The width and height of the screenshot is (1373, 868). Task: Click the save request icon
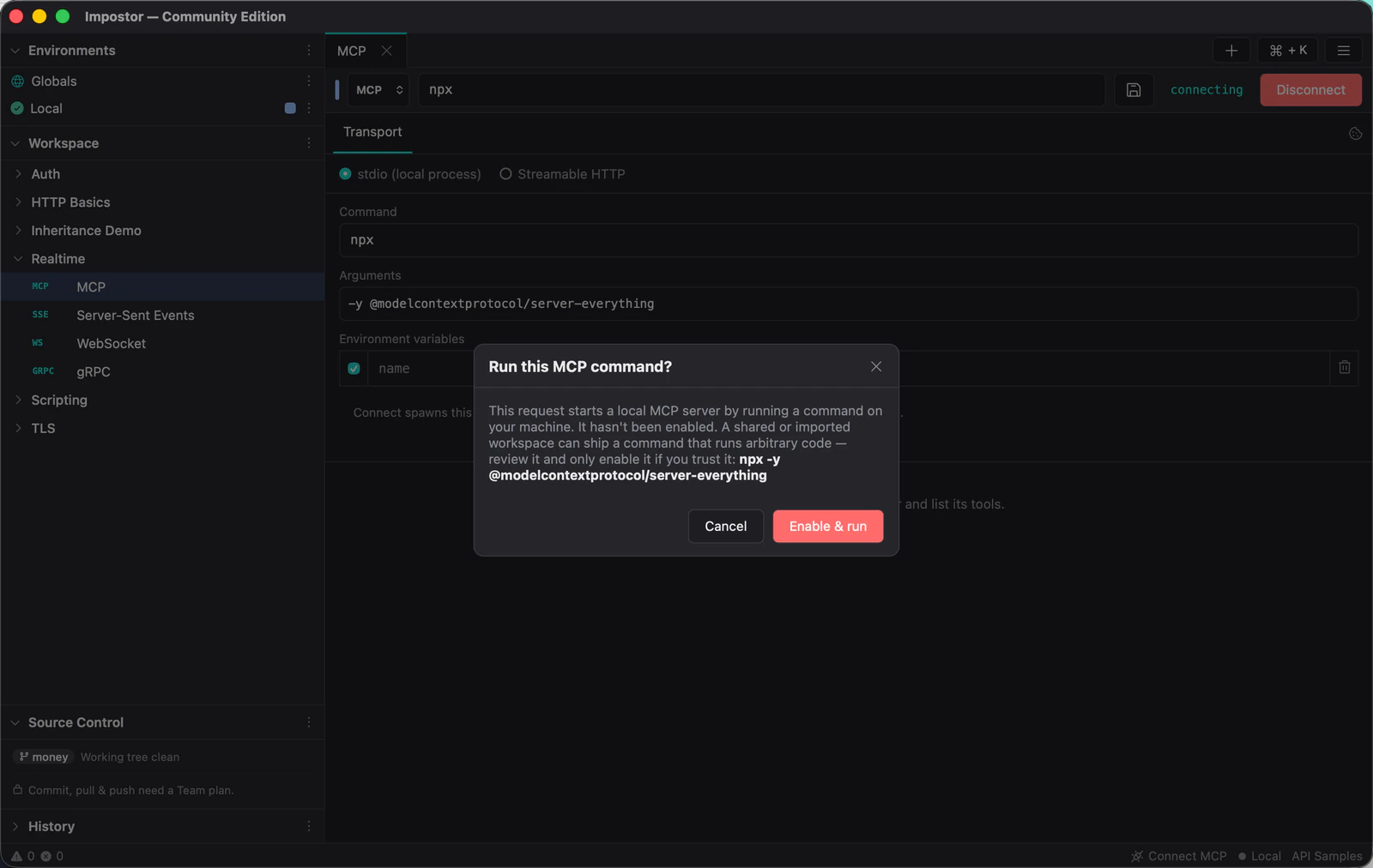click(x=1134, y=90)
